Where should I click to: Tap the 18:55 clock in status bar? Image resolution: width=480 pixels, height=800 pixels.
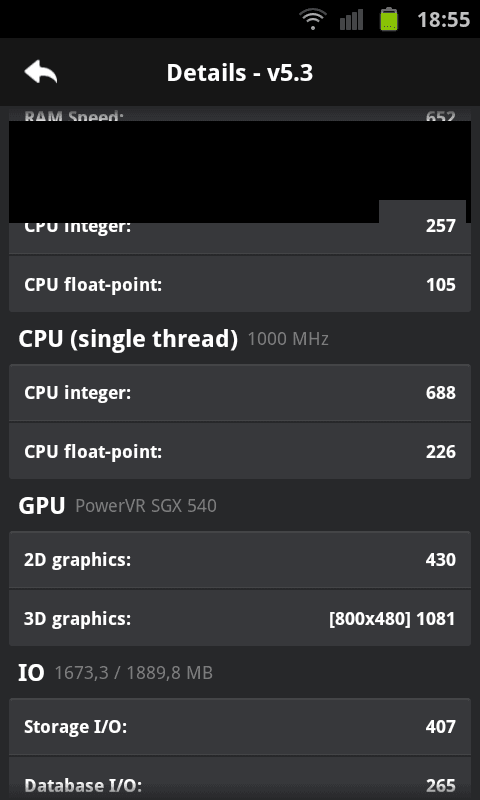coord(443,19)
